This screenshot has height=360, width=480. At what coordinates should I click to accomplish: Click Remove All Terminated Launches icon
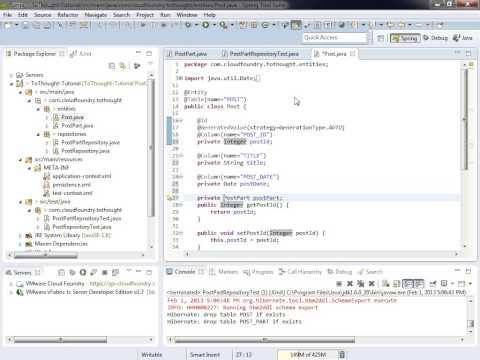tap(361, 284)
